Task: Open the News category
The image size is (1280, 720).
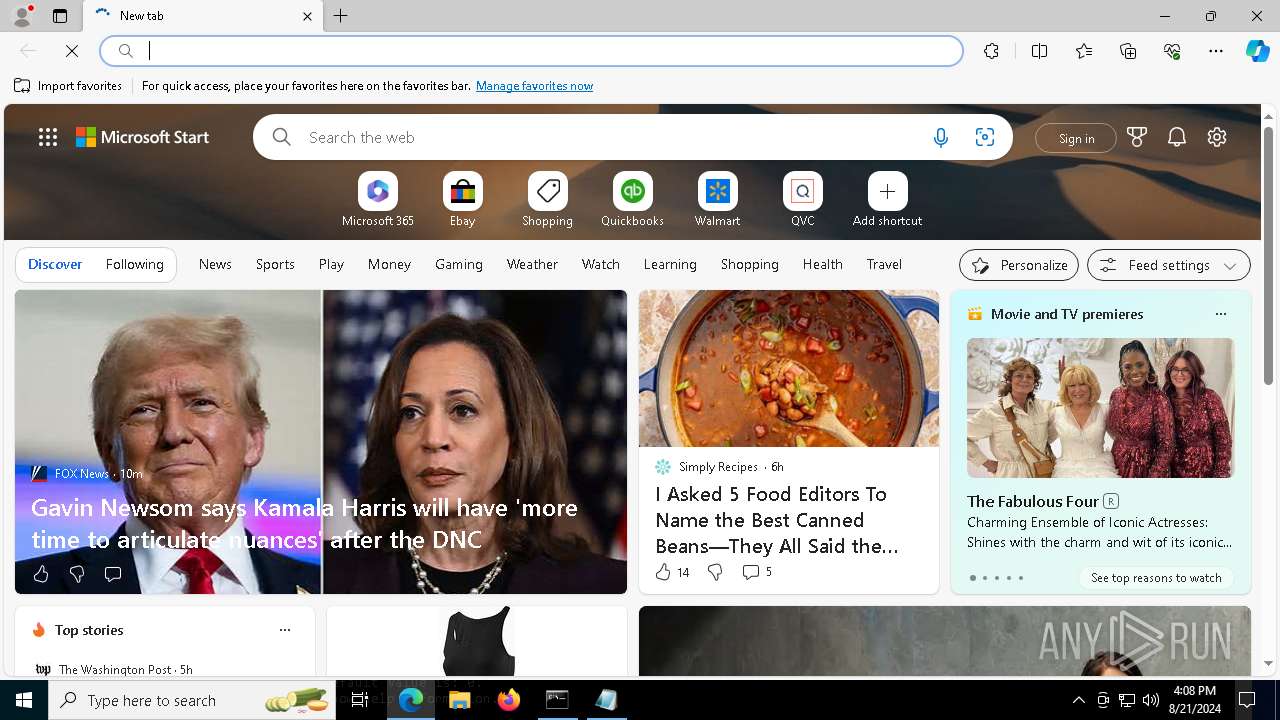Action: (x=215, y=264)
